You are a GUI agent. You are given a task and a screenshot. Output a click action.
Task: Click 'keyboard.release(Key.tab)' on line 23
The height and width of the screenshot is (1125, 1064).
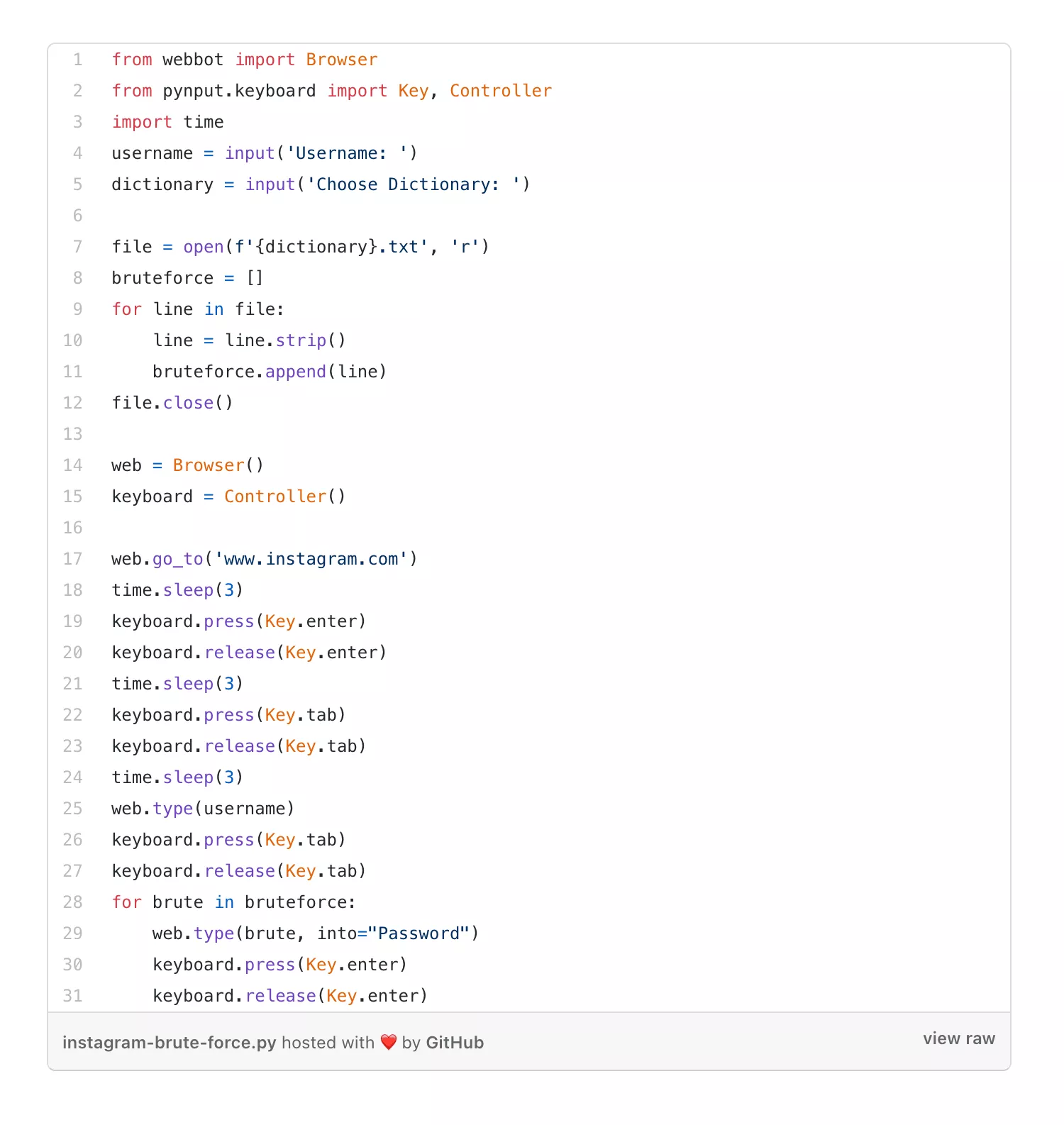pos(239,746)
